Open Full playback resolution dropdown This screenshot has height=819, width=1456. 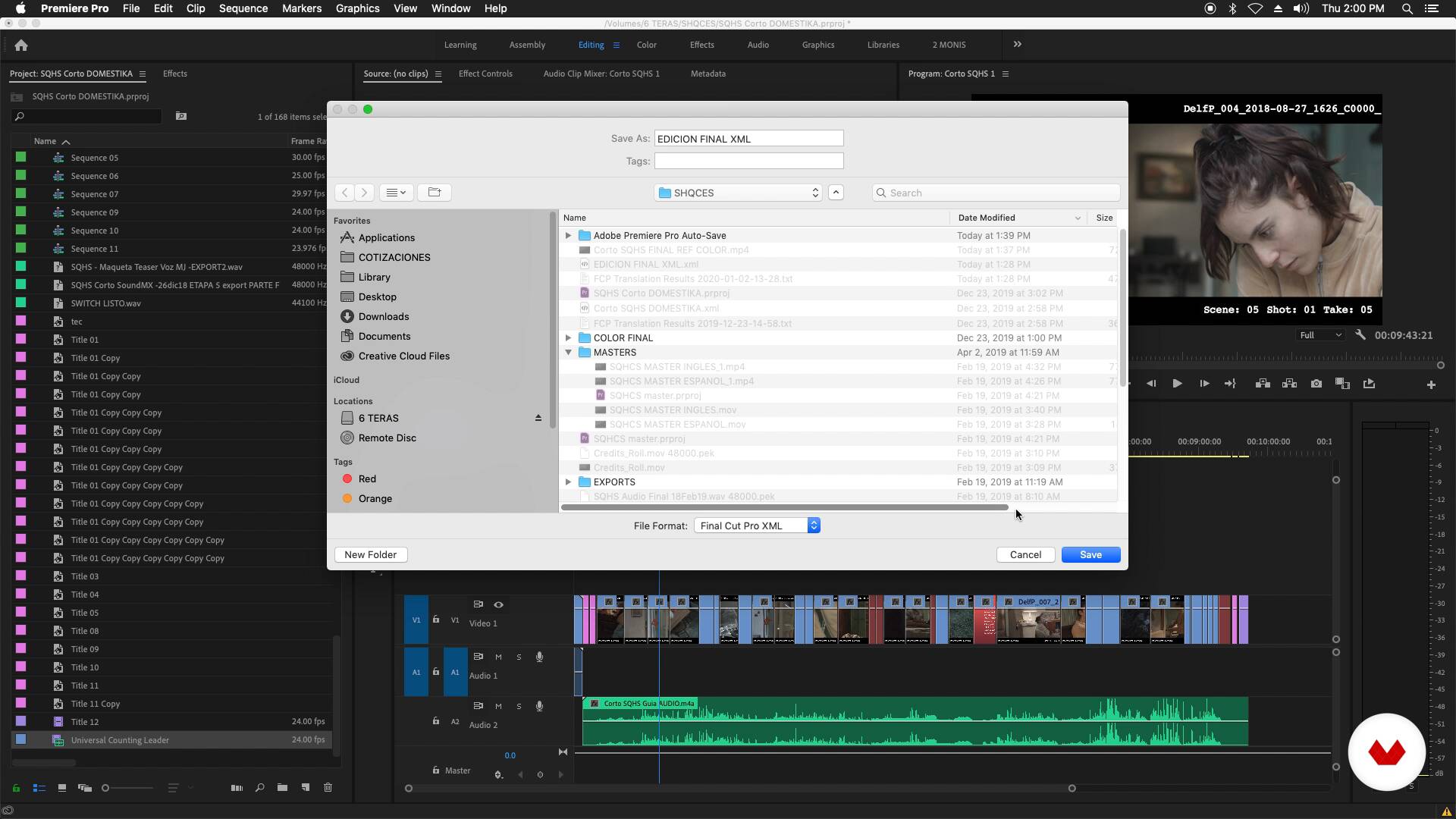click(x=1320, y=335)
